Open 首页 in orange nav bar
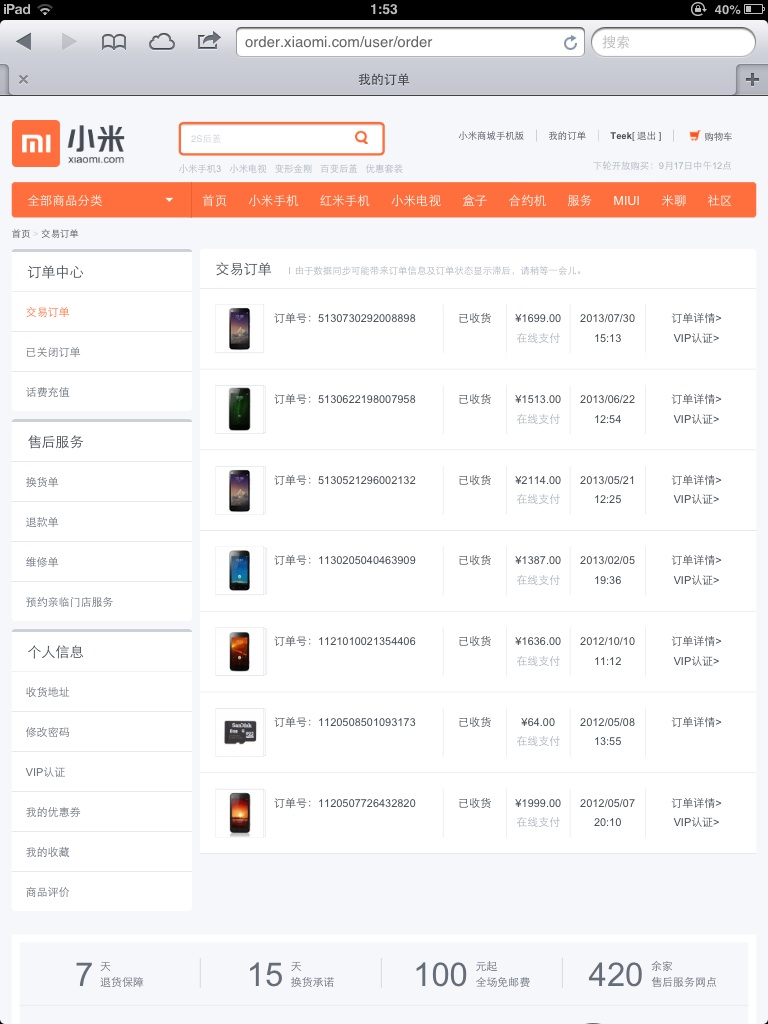This screenshot has width=768, height=1024. [x=214, y=200]
